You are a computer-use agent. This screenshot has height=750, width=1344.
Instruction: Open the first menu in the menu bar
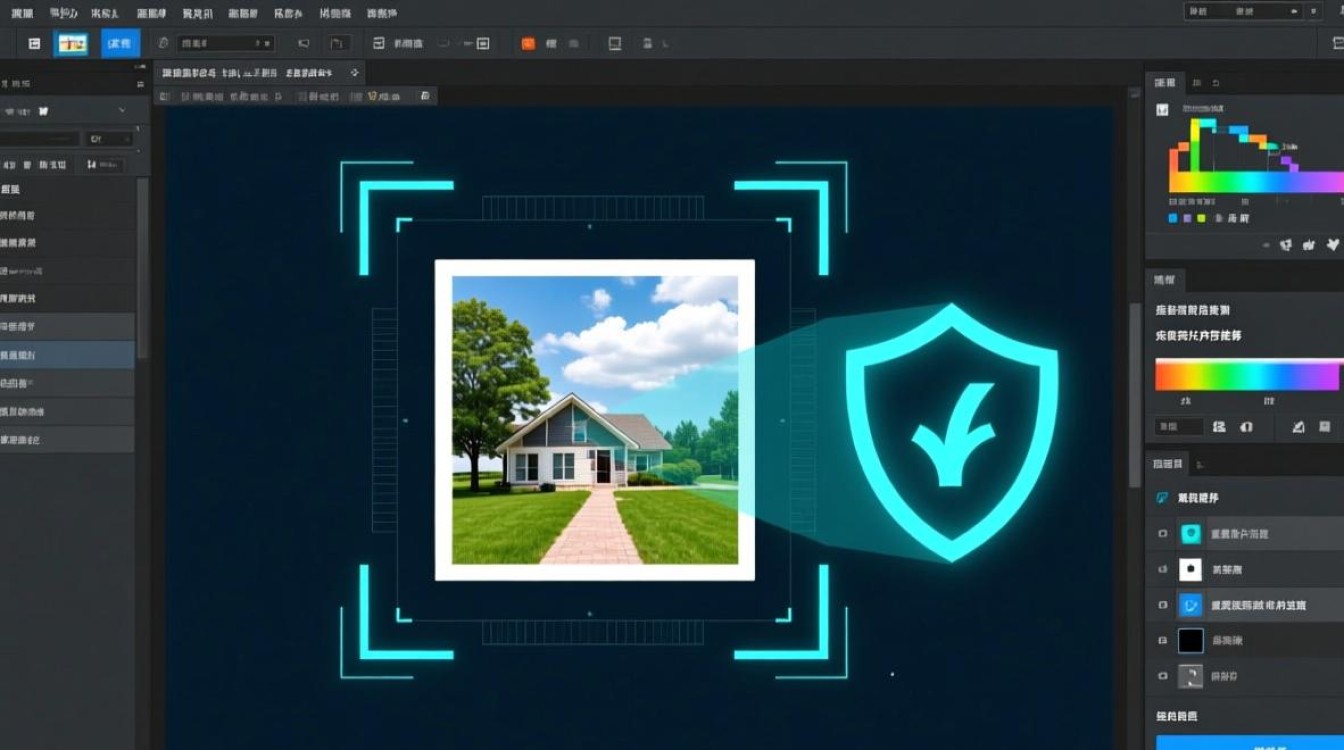tap(21, 13)
